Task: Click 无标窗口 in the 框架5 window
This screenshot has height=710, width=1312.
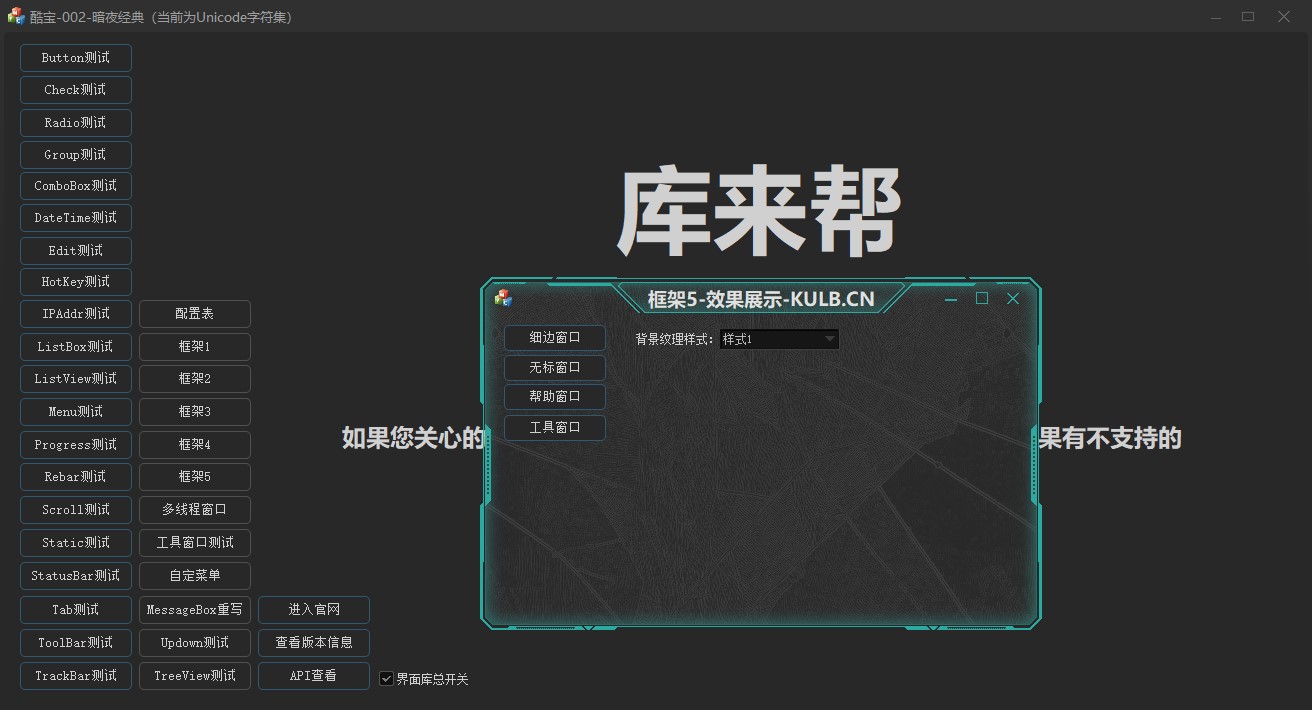Action: point(555,368)
